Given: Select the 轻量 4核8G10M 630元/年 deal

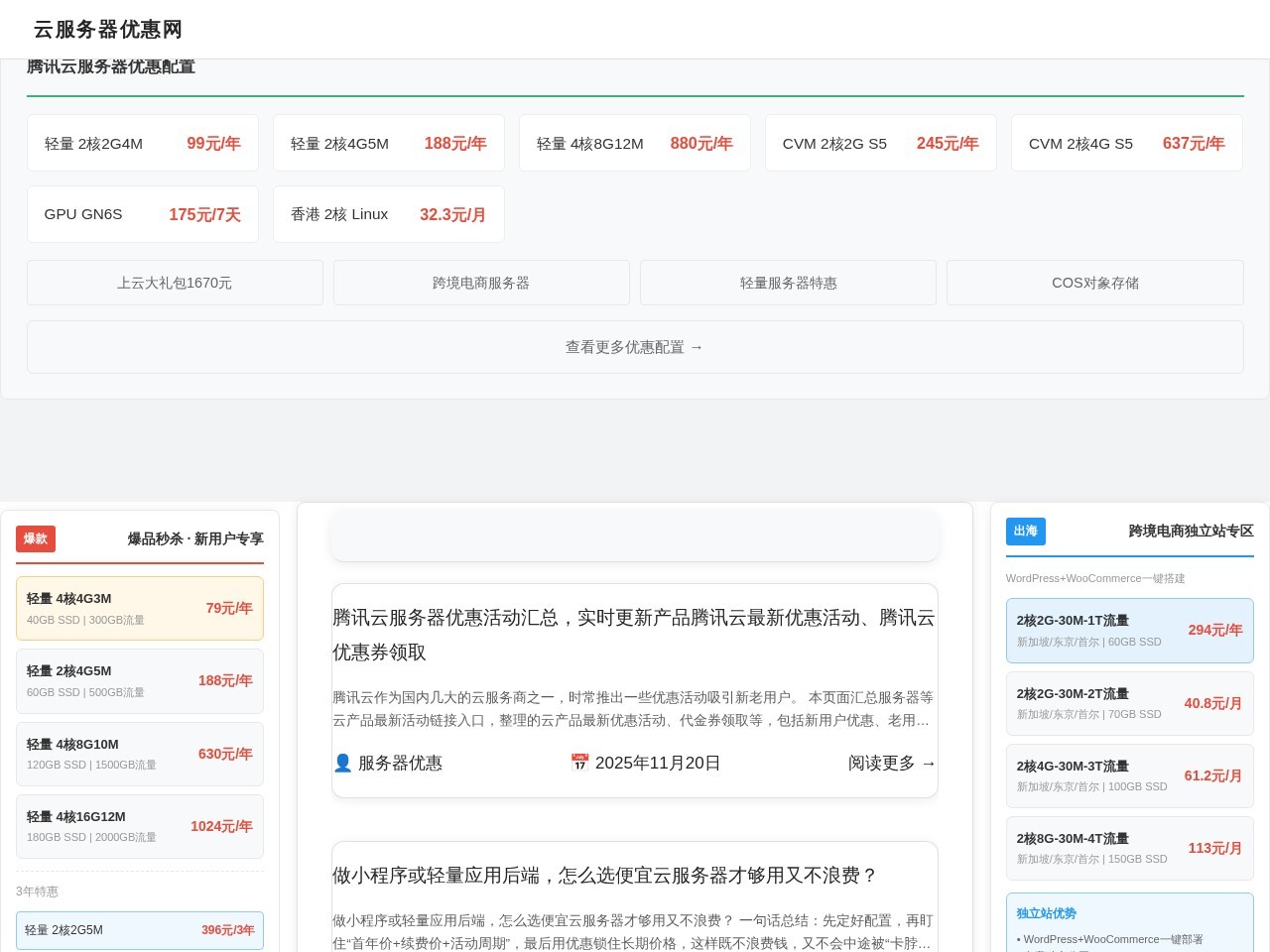Looking at the screenshot, I should click(140, 754).
